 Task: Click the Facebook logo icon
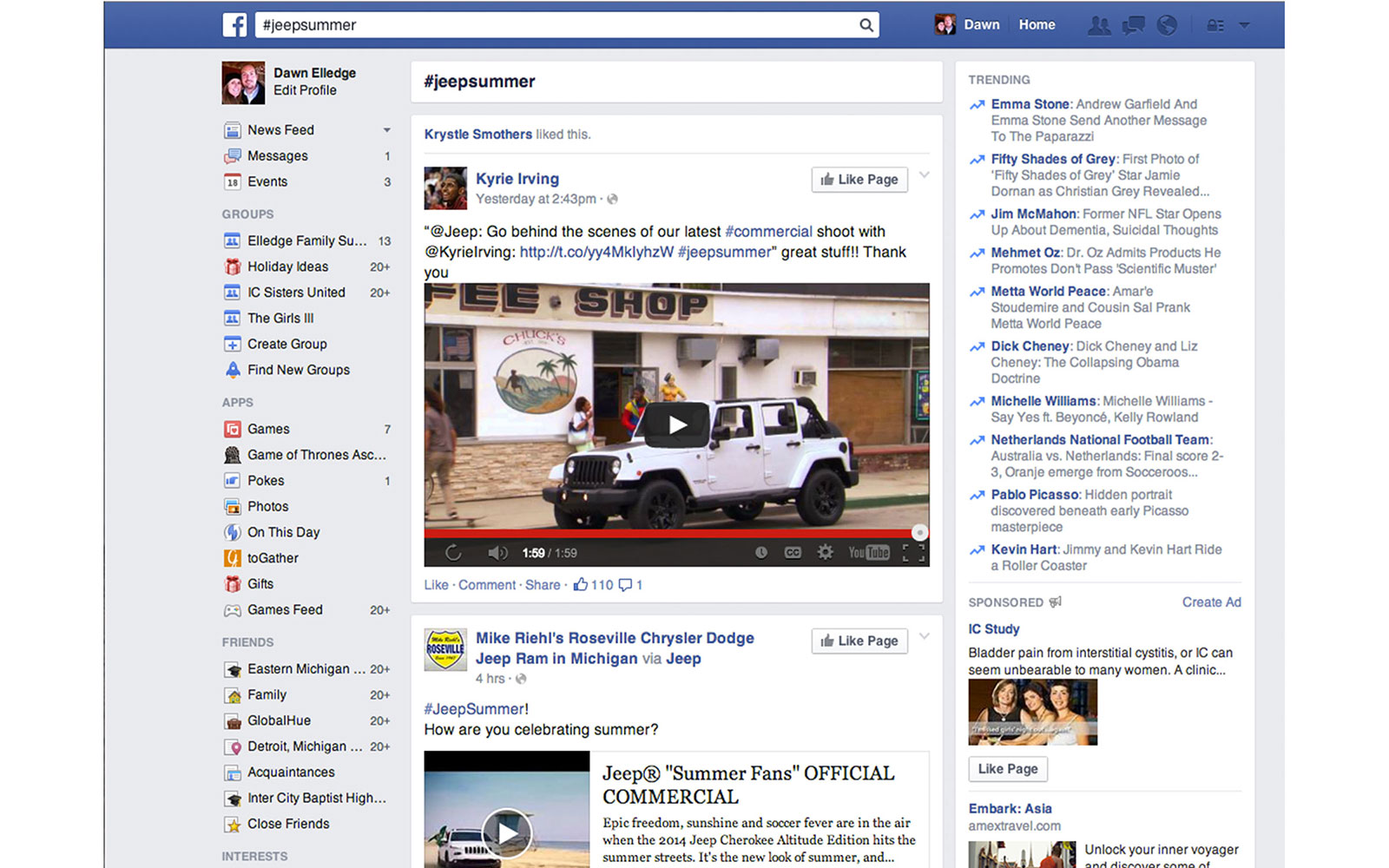pyautogui.click(x=234, y=25)
